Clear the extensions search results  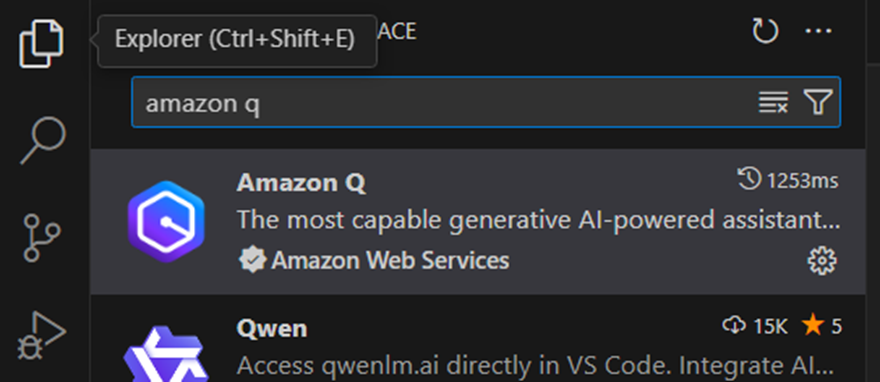pyautogui.click(x=773, y=102)
